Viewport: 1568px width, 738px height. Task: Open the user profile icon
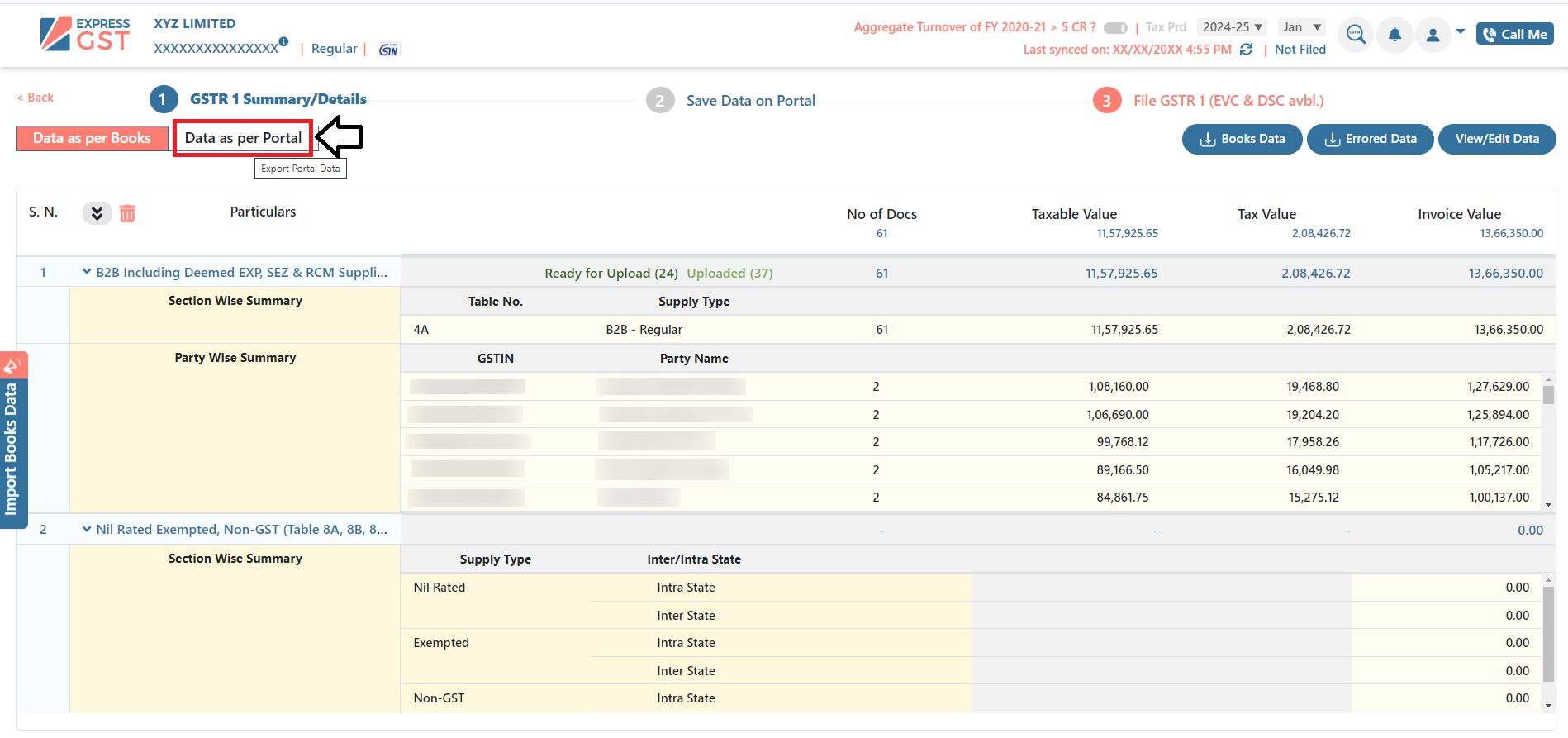coord(1433,35)
